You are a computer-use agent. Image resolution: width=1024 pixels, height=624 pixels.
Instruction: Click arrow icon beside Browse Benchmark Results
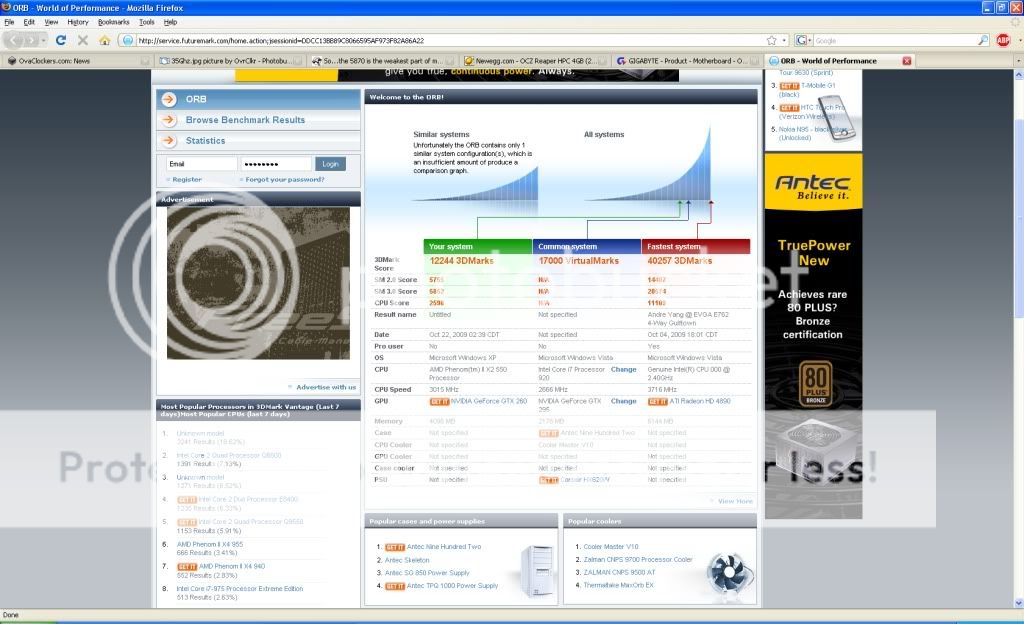[168, 120]
